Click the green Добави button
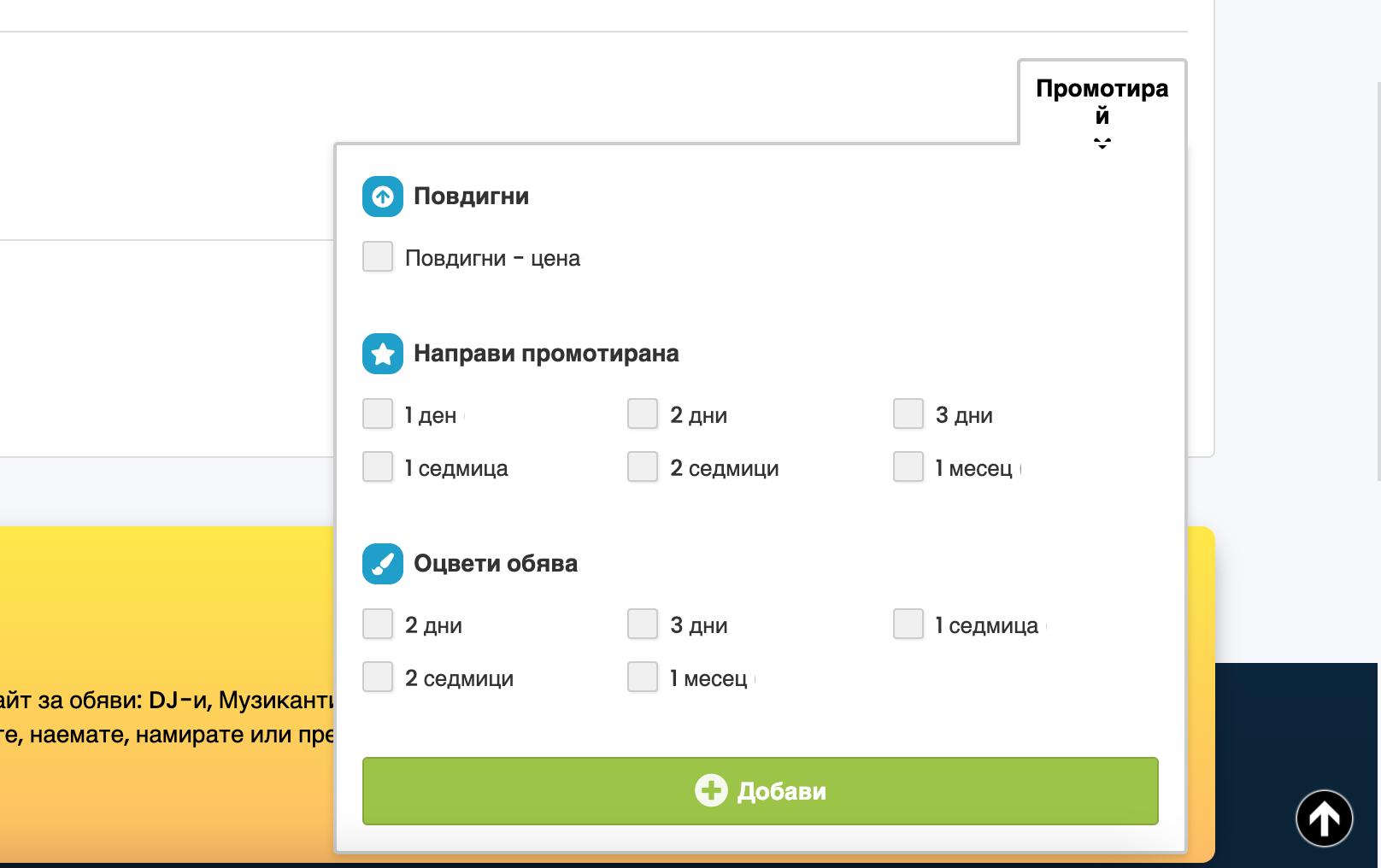1381x868 pixels. click(x=761, y=791)
